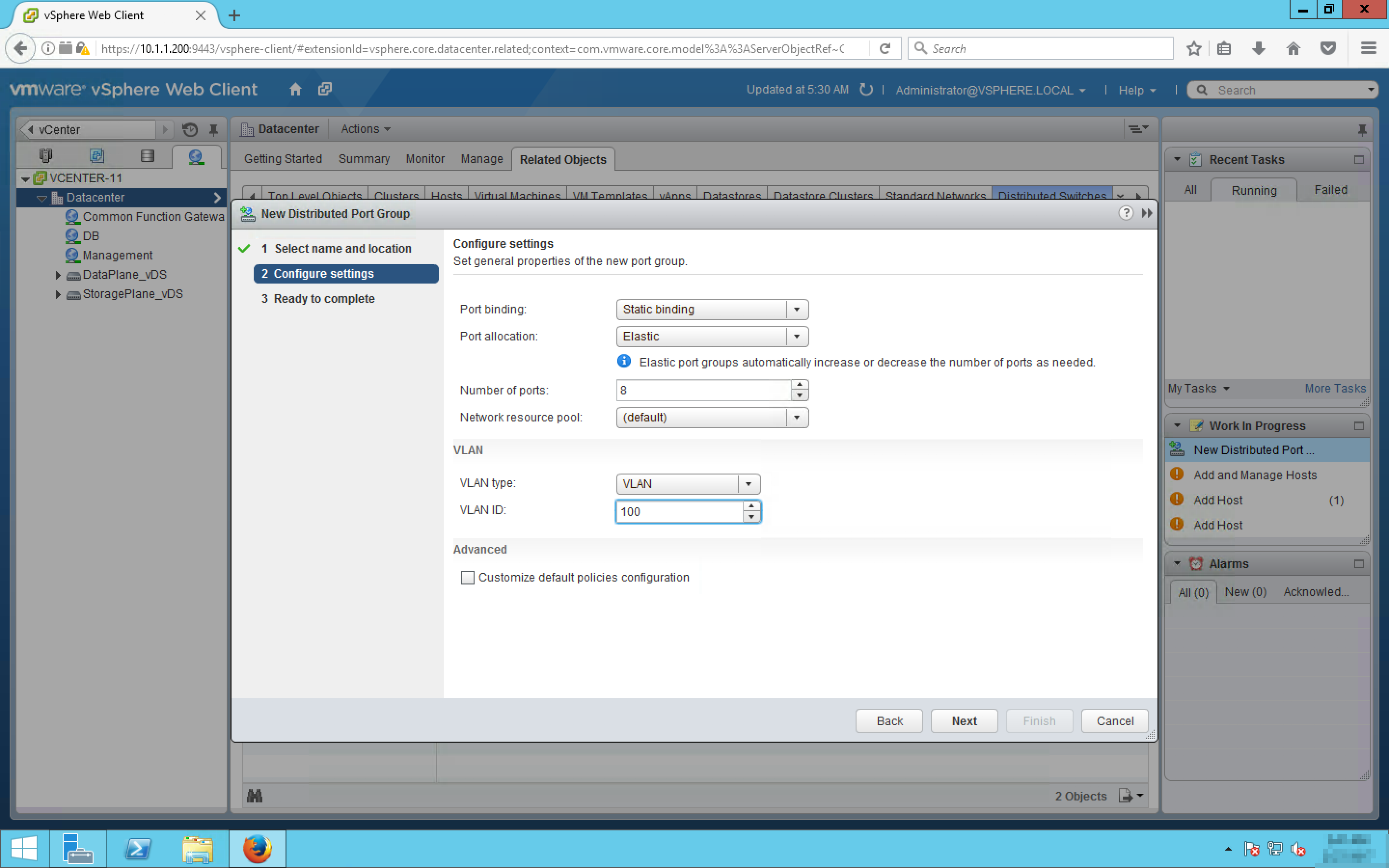This screenshot has height=868, width=1389.
Task: Click the find binoculars icon
Action: click(254, 796)
